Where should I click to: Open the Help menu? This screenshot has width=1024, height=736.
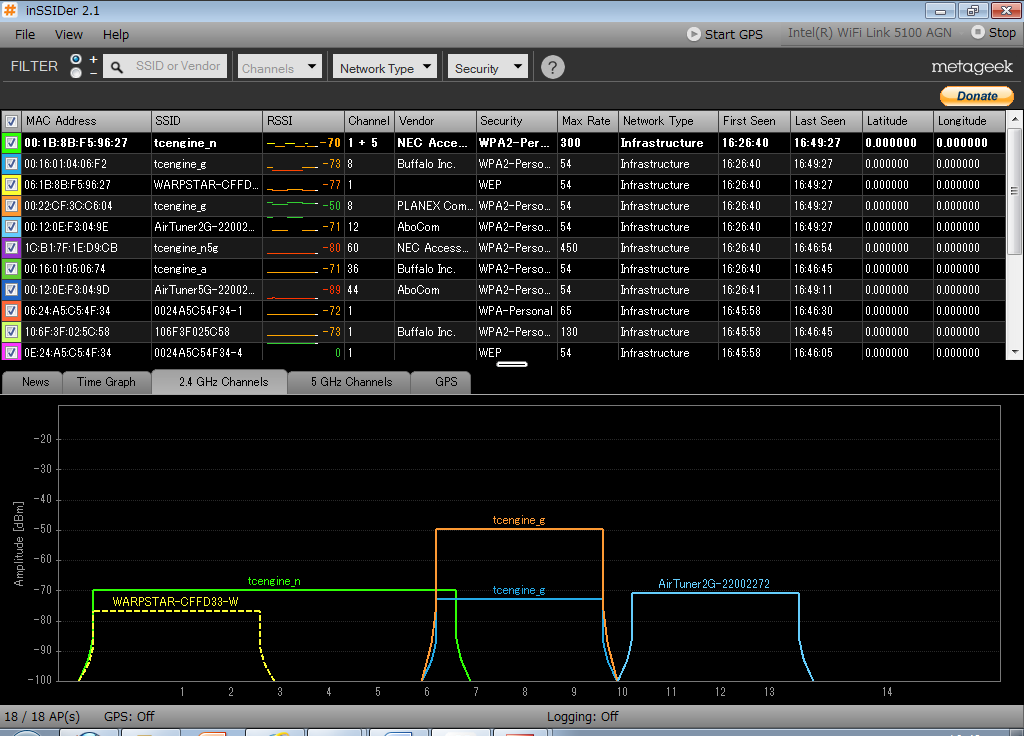point(116,35)
